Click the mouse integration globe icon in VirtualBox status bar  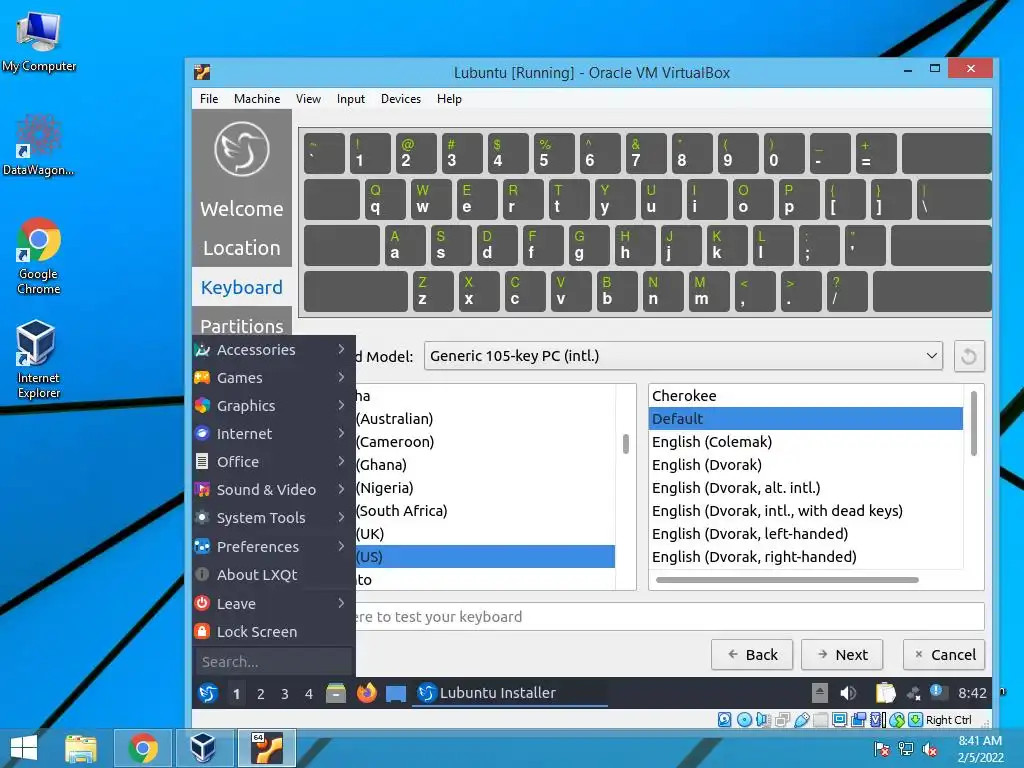897,720
